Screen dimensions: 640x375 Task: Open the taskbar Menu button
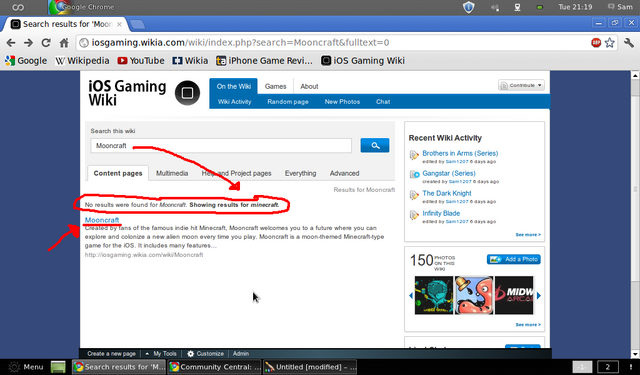click(x=26, y=367)
